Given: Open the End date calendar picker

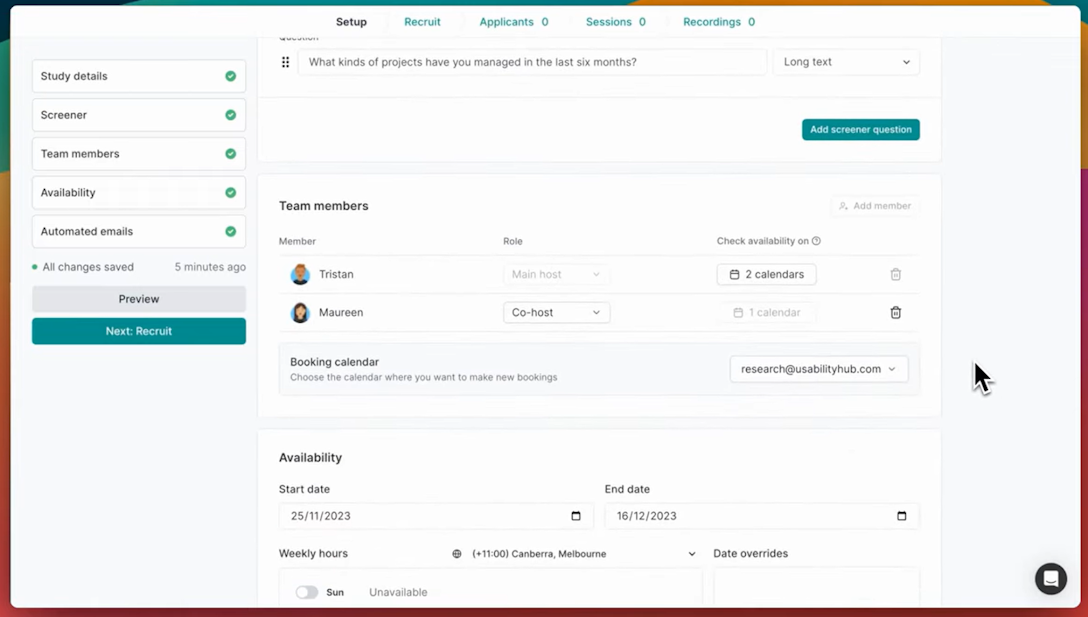Looking at the screenshot, I should point(901,515).
